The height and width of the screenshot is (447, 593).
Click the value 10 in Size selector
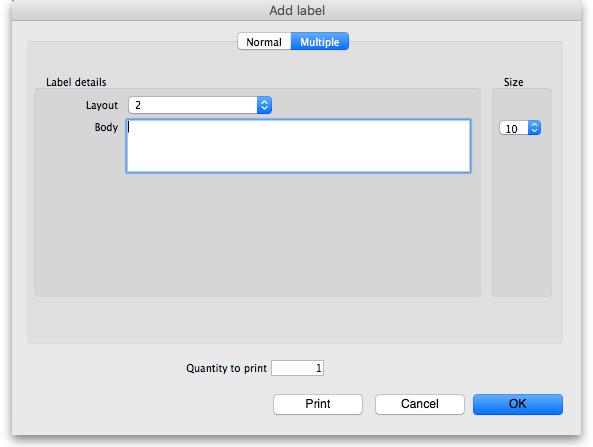point(512,129)
